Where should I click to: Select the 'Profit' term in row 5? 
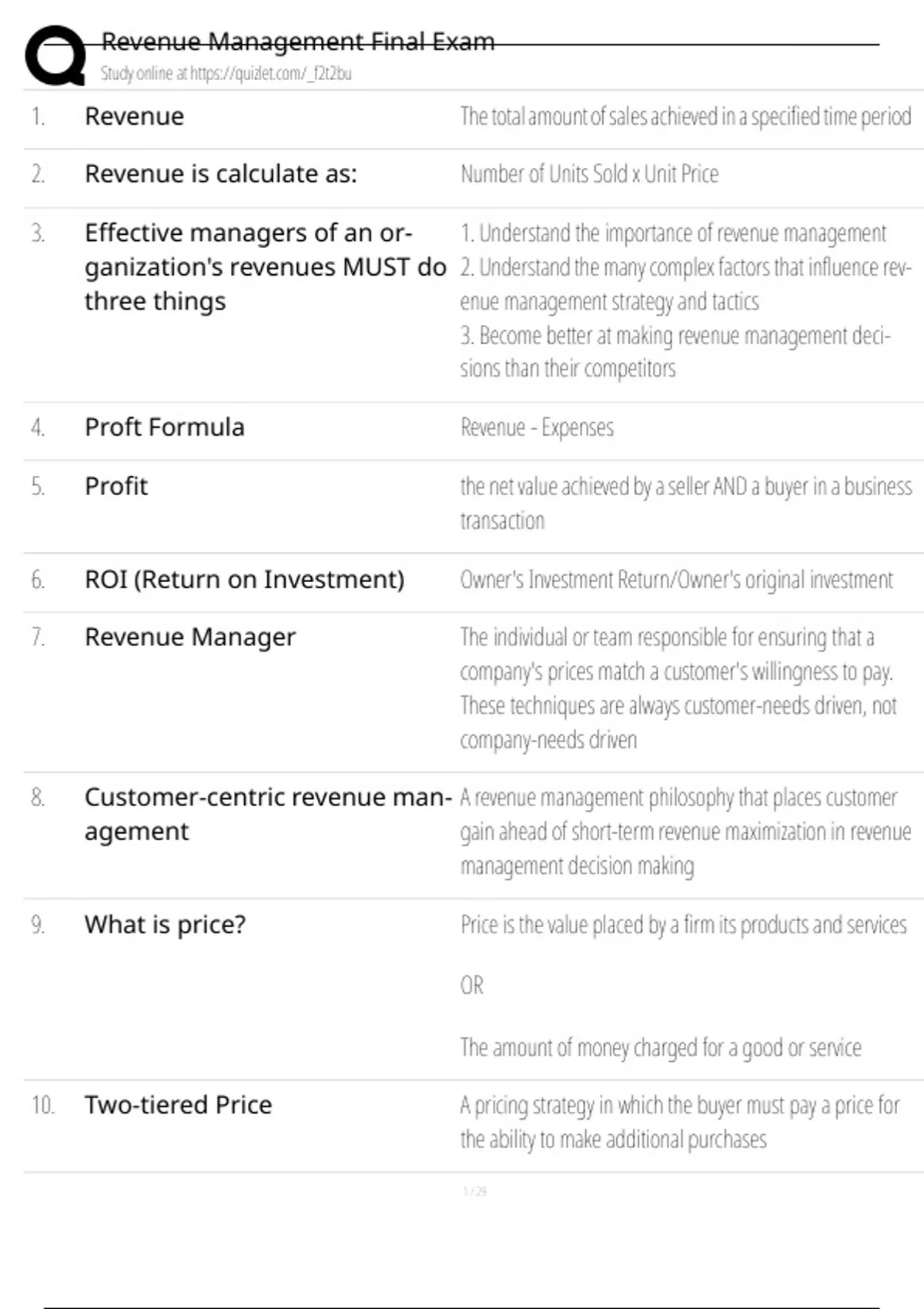coord(116,486)
